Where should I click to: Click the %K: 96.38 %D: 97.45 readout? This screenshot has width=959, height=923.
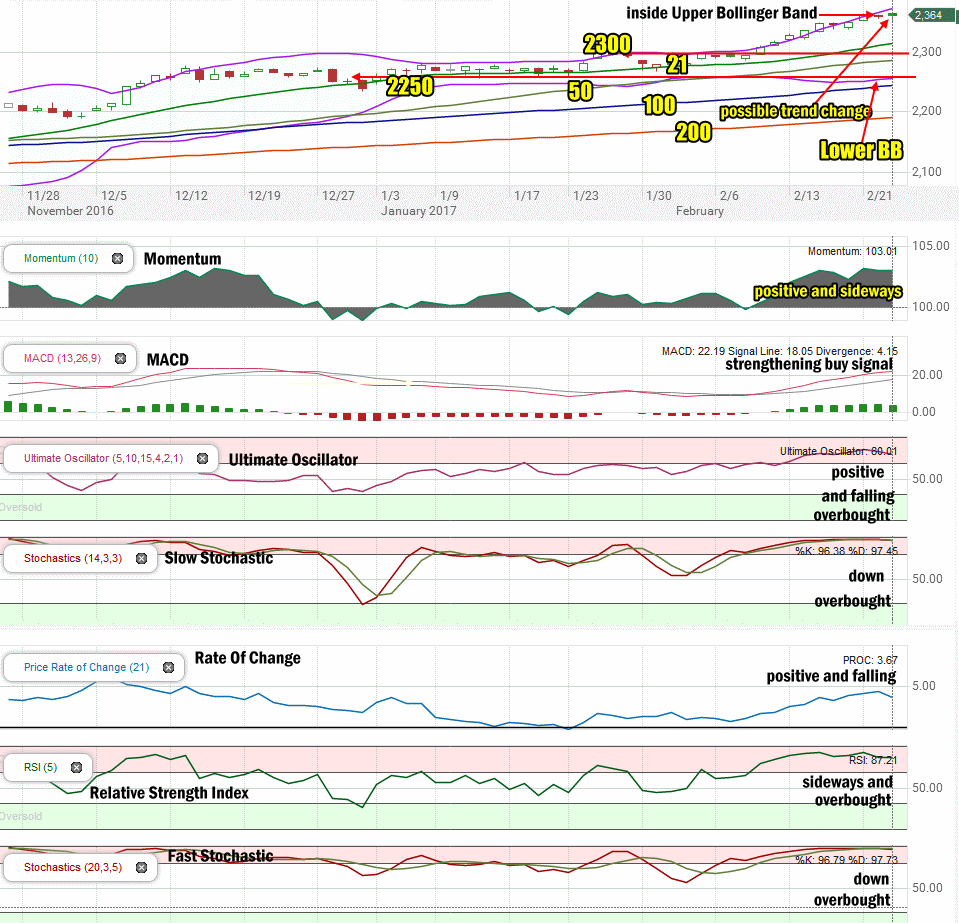coord(846,551)
